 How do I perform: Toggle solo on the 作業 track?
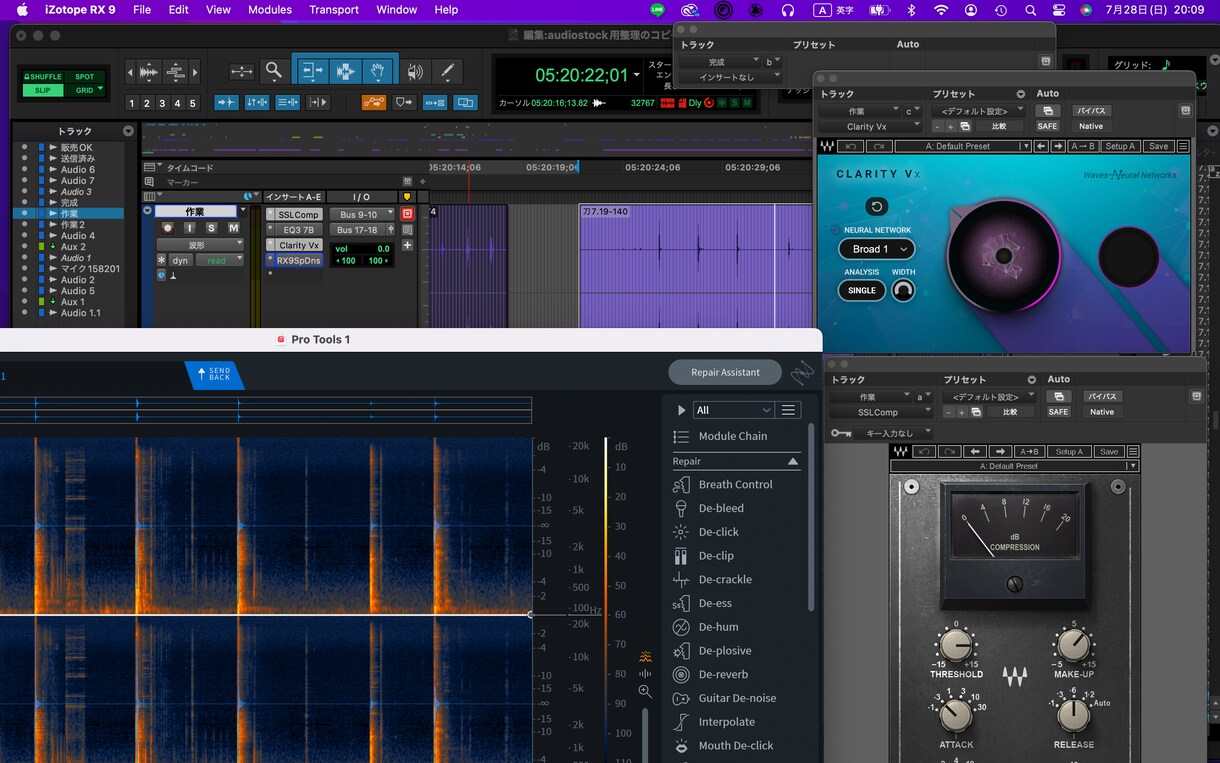pos(211,228)
